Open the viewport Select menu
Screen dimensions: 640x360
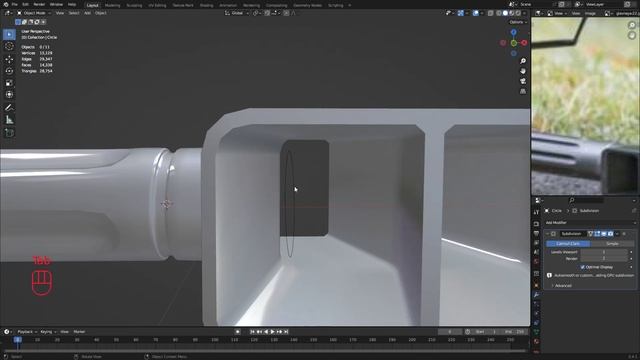click(74, 13)
